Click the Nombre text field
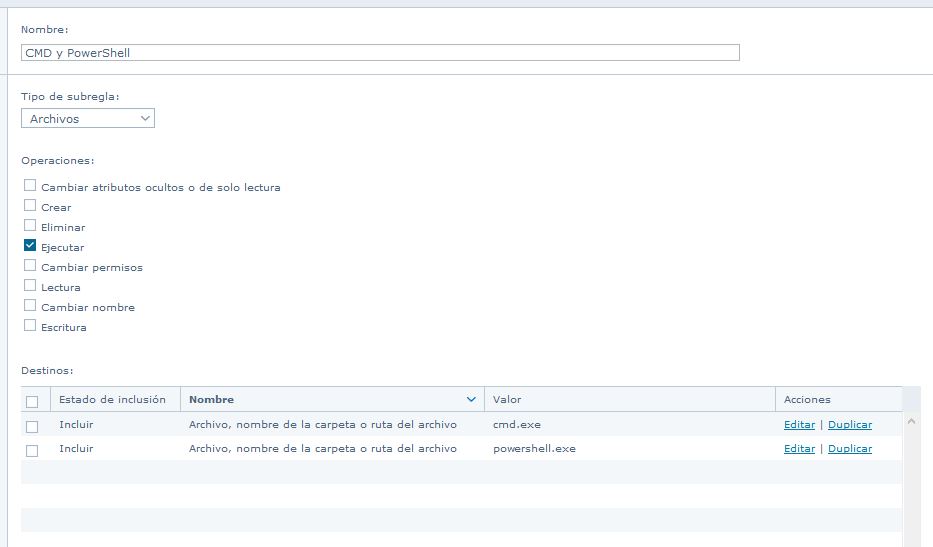This screenshot has width=933, height=547. [x=380, y=52]
